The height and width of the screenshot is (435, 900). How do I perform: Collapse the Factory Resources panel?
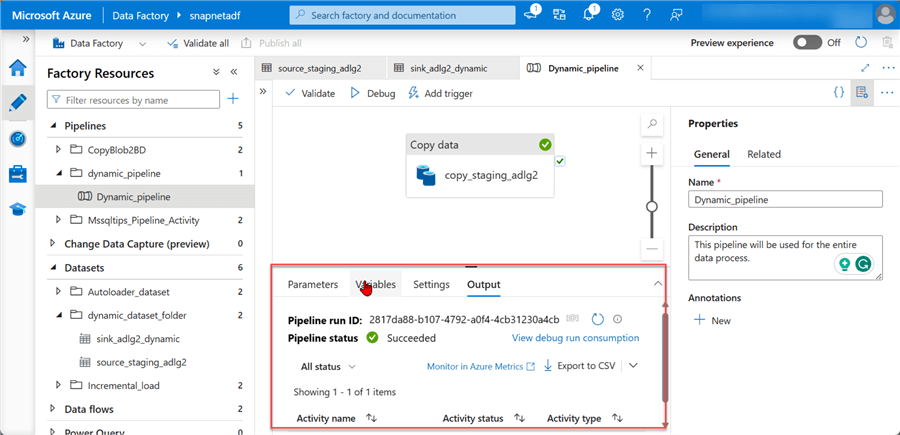pyautogui.click(x=234, y=72)
